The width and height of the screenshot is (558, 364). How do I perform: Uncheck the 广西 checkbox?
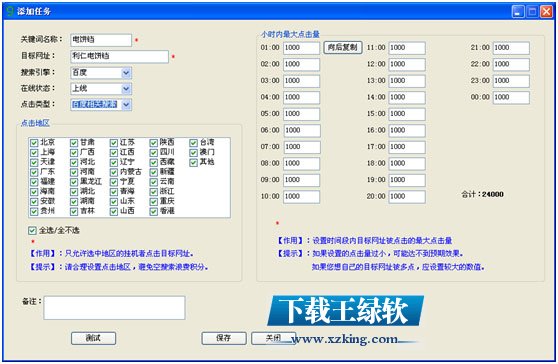74,153
